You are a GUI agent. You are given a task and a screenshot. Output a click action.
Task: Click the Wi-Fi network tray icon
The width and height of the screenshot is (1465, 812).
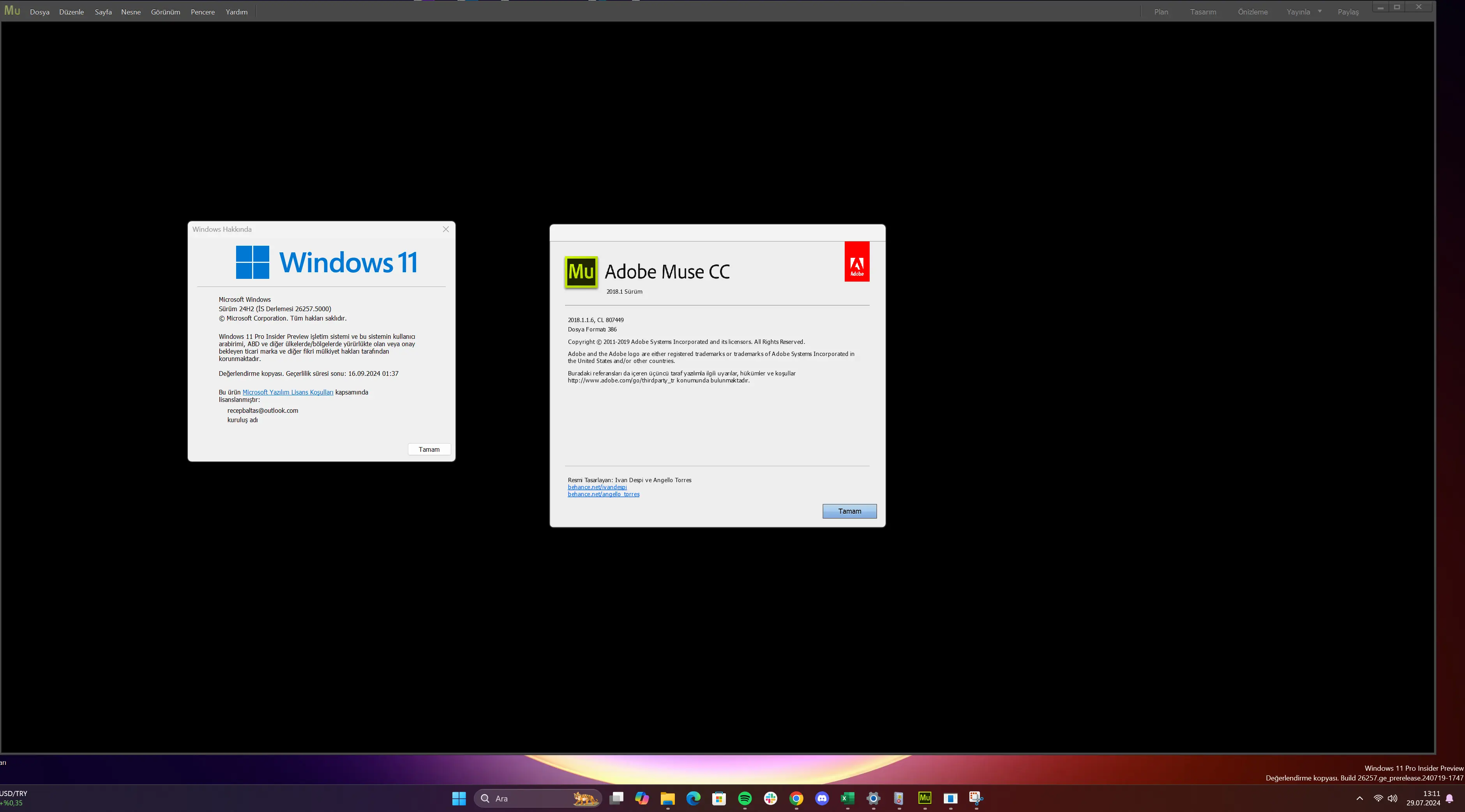pyautogui.click(x=1378, y=798)
